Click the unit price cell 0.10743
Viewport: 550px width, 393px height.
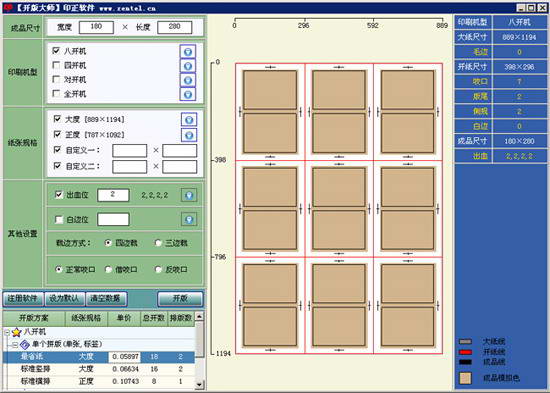coord(125,381)
